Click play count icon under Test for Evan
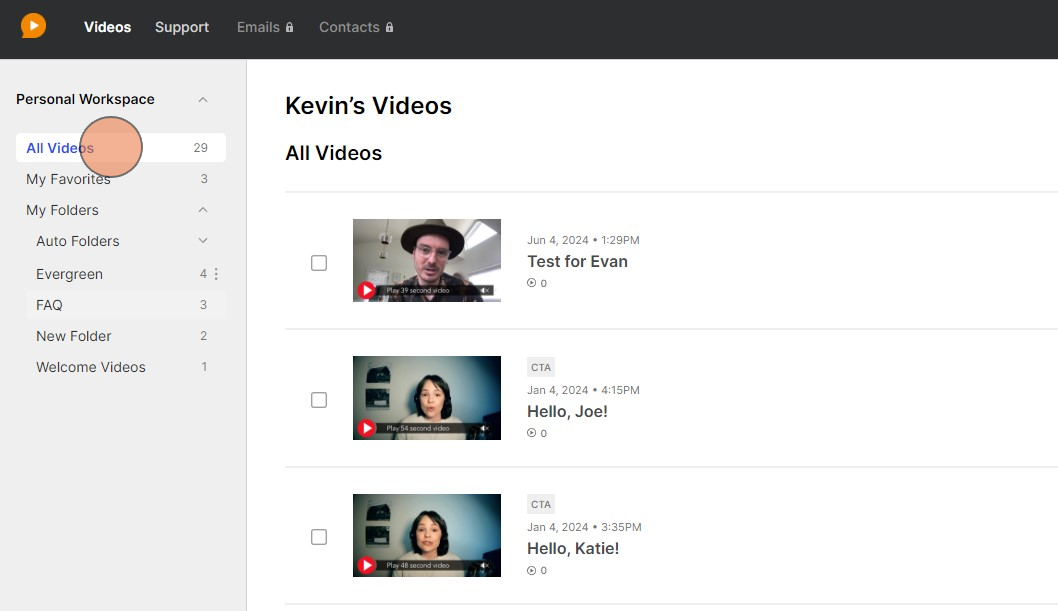Viewport: 1058px width, 611px height. click(x=532, y=283)
